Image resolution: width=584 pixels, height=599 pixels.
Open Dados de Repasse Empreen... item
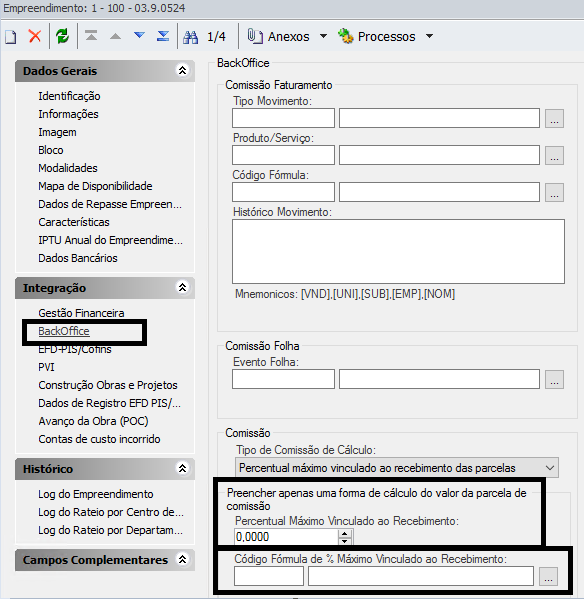tap(110, 204)
